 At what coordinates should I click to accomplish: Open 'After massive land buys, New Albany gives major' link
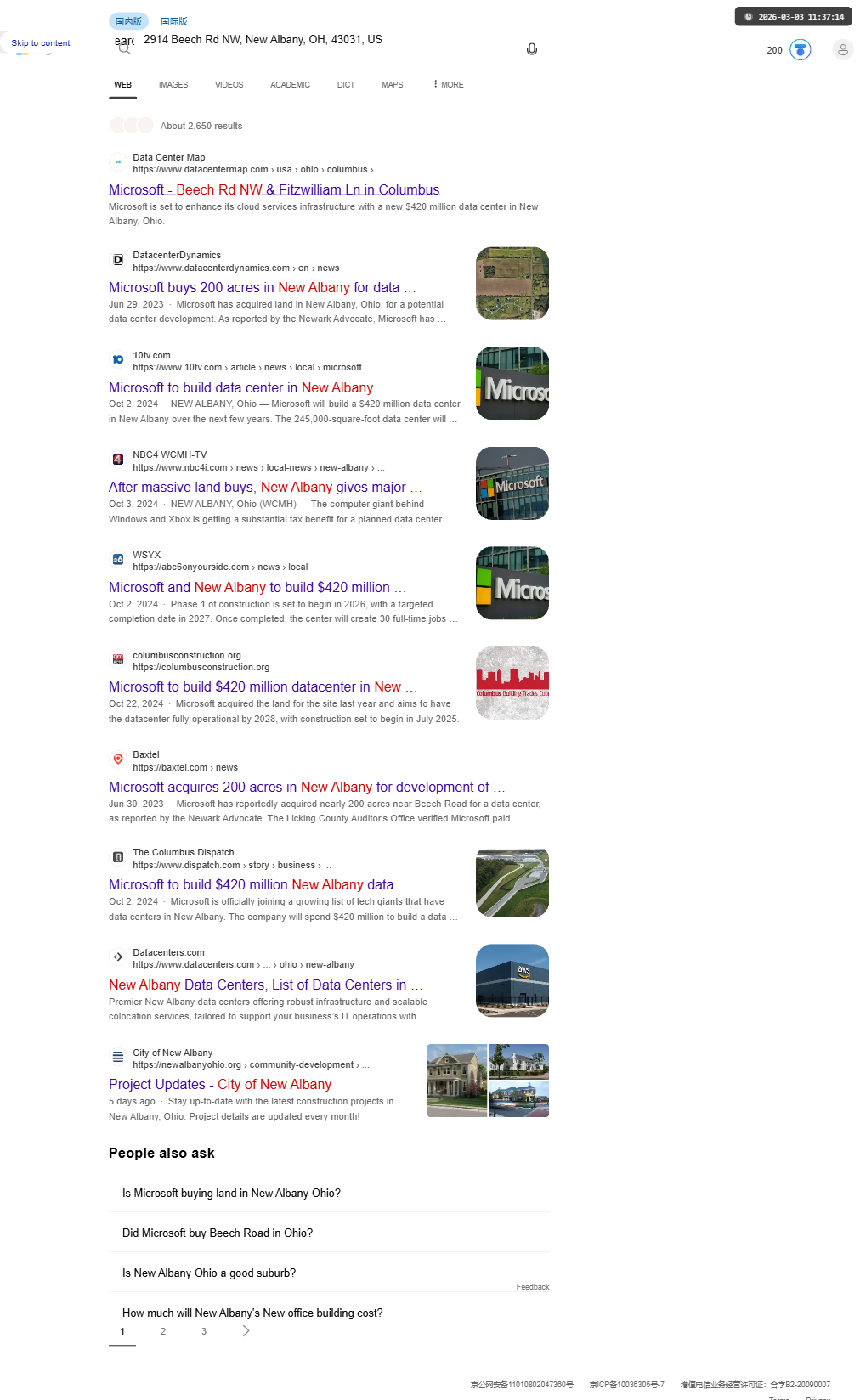265,488
